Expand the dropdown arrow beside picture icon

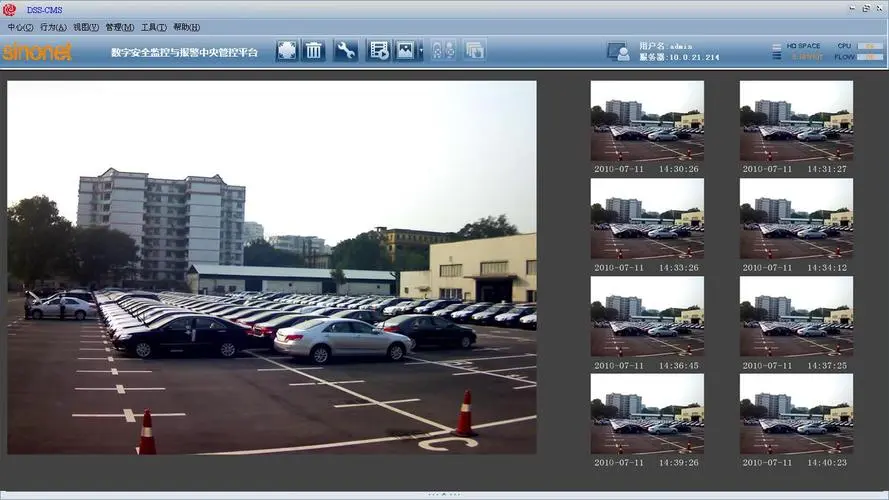click(421, 50)
